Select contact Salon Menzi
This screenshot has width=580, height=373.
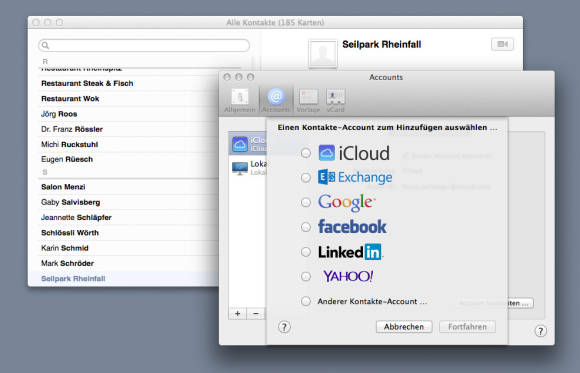coord(128,187)
